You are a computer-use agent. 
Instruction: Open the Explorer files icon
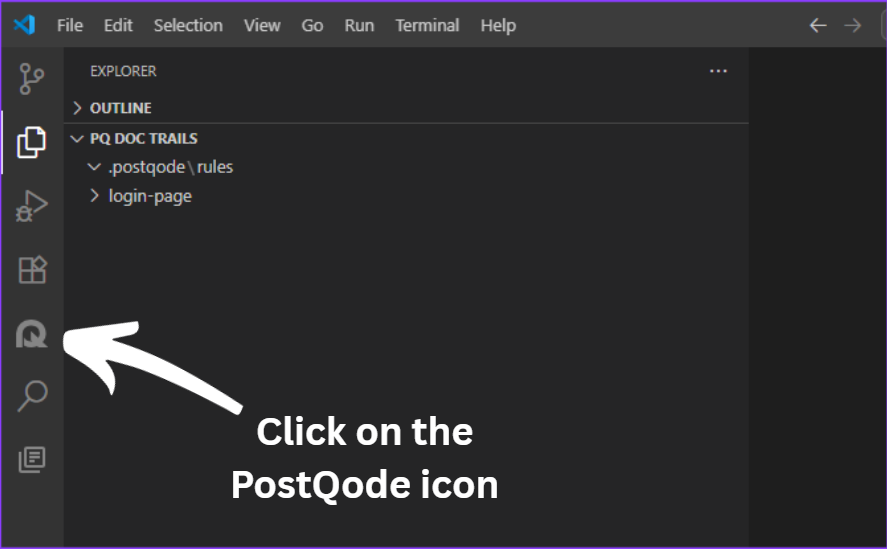click(x=32, y=142)
